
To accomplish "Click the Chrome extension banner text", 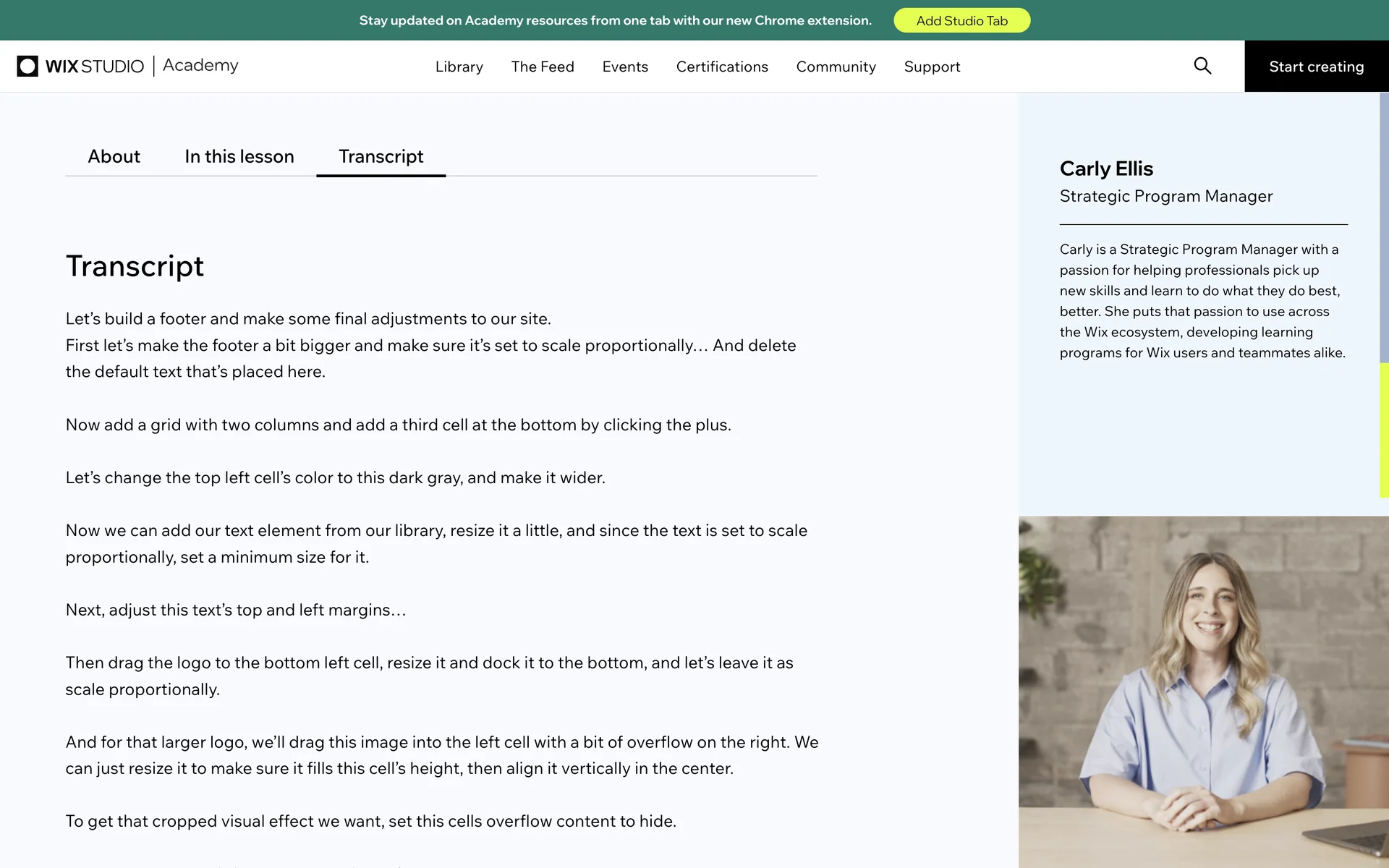I will pos(615,20).
